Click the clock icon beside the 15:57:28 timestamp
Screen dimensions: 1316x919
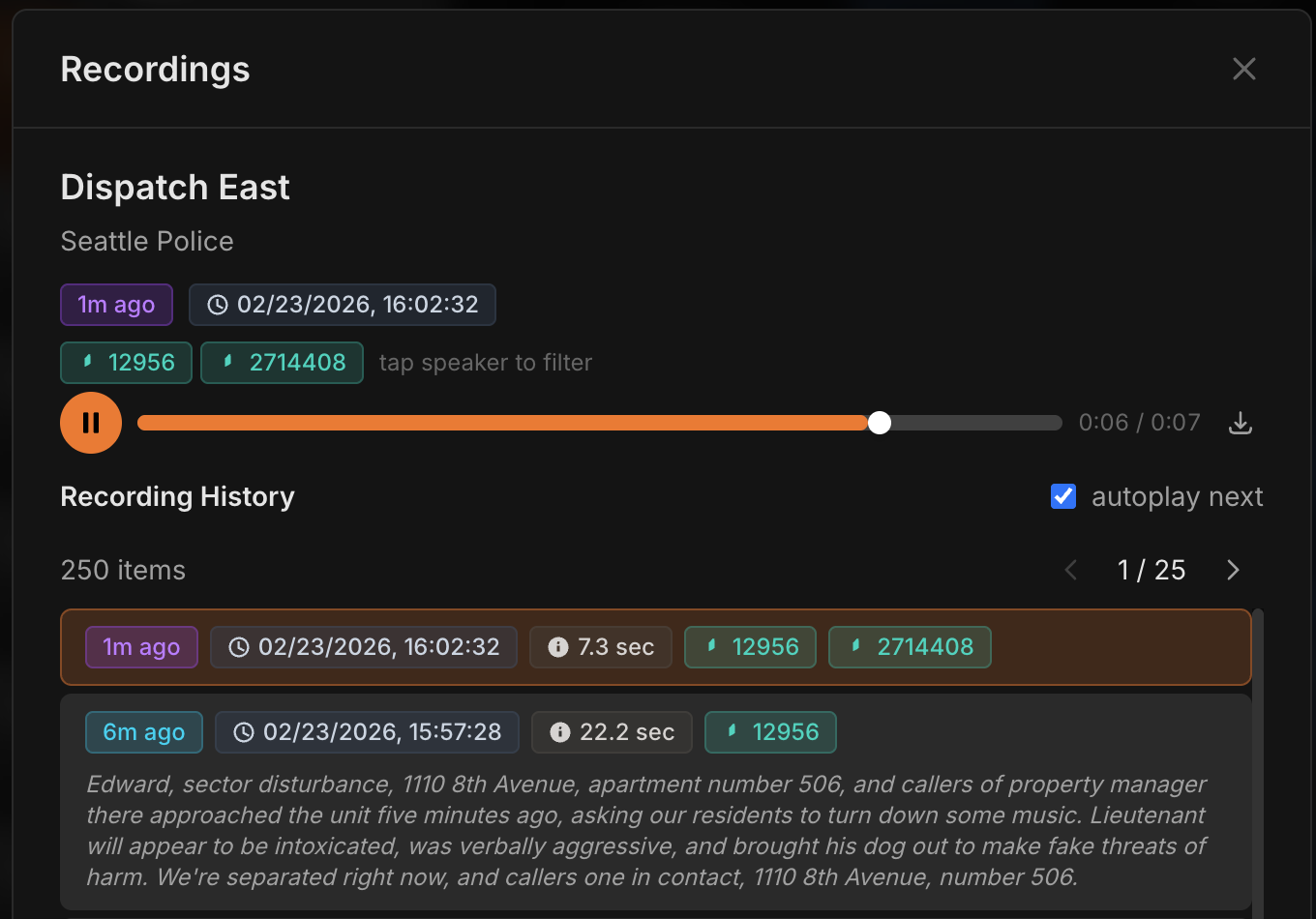pos(243,732)
